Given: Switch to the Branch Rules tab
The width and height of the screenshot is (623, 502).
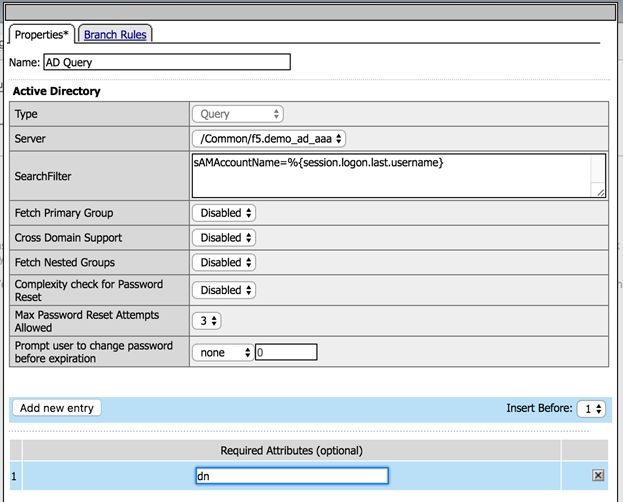Looking at the screenshot, I should [115, 35].
